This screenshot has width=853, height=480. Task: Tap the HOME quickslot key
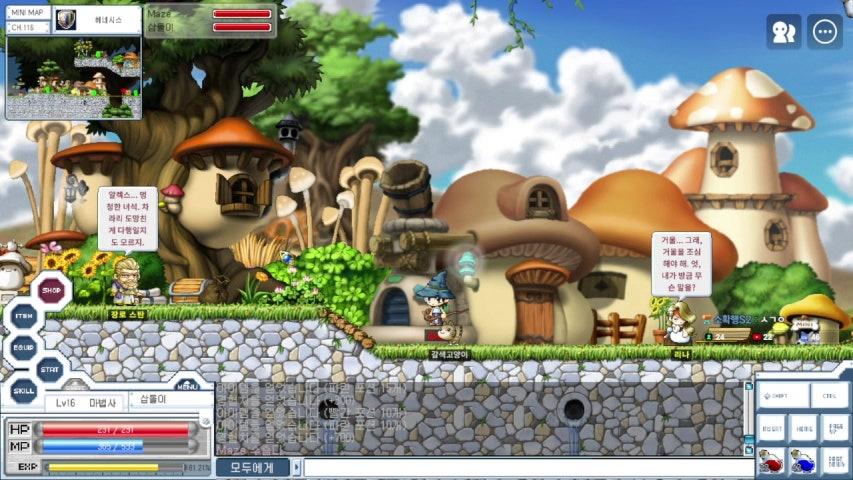click(804, 429)
